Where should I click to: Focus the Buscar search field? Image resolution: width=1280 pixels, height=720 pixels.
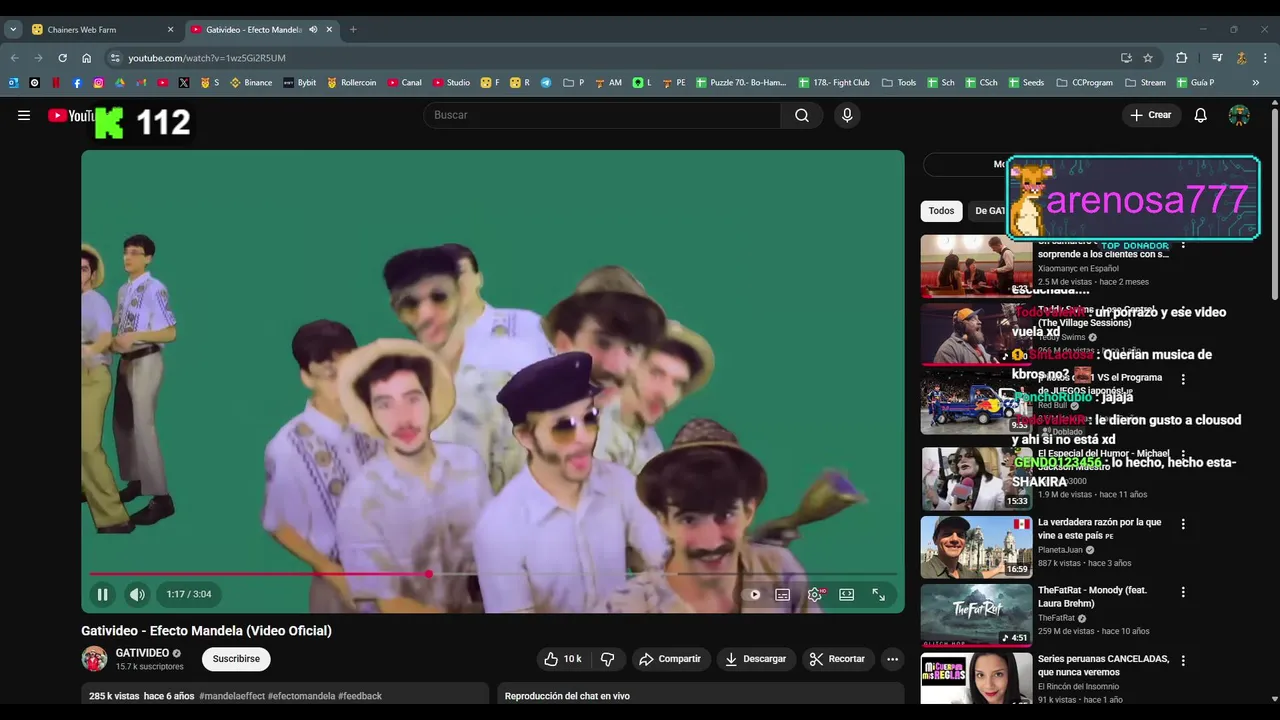pos(603,115)
